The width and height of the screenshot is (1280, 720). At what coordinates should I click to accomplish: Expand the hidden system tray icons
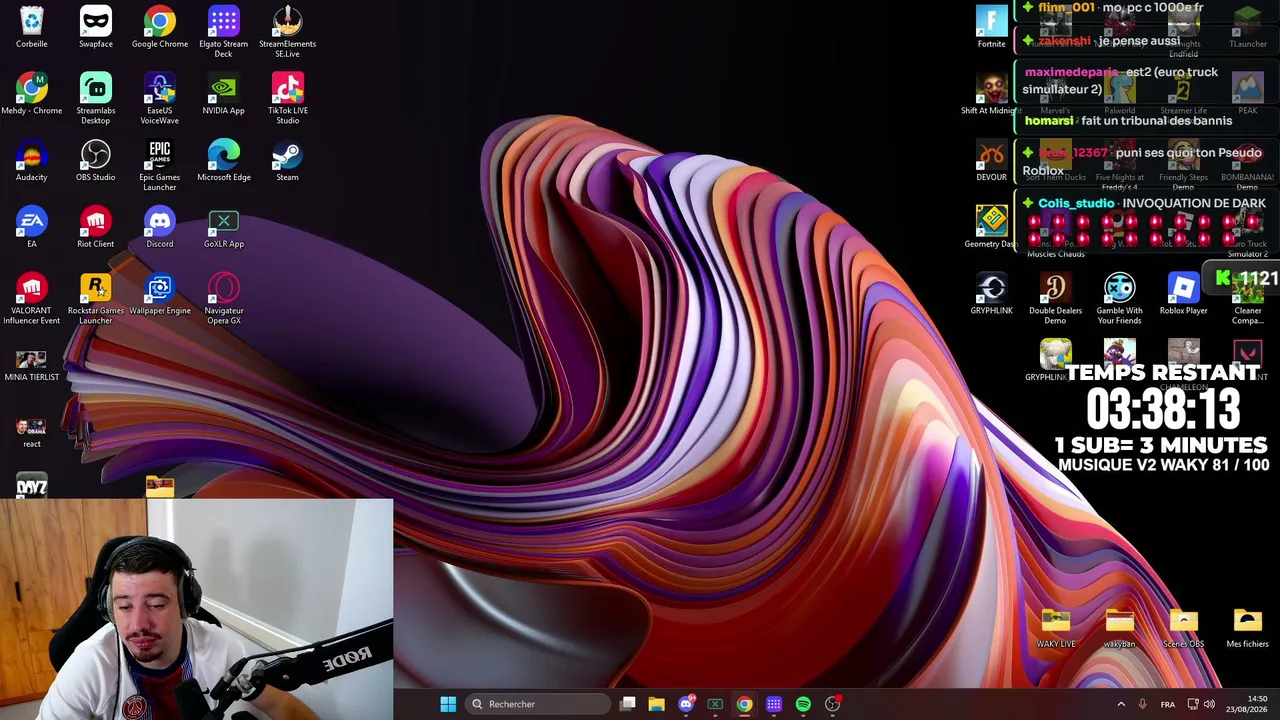point(1121,704)
